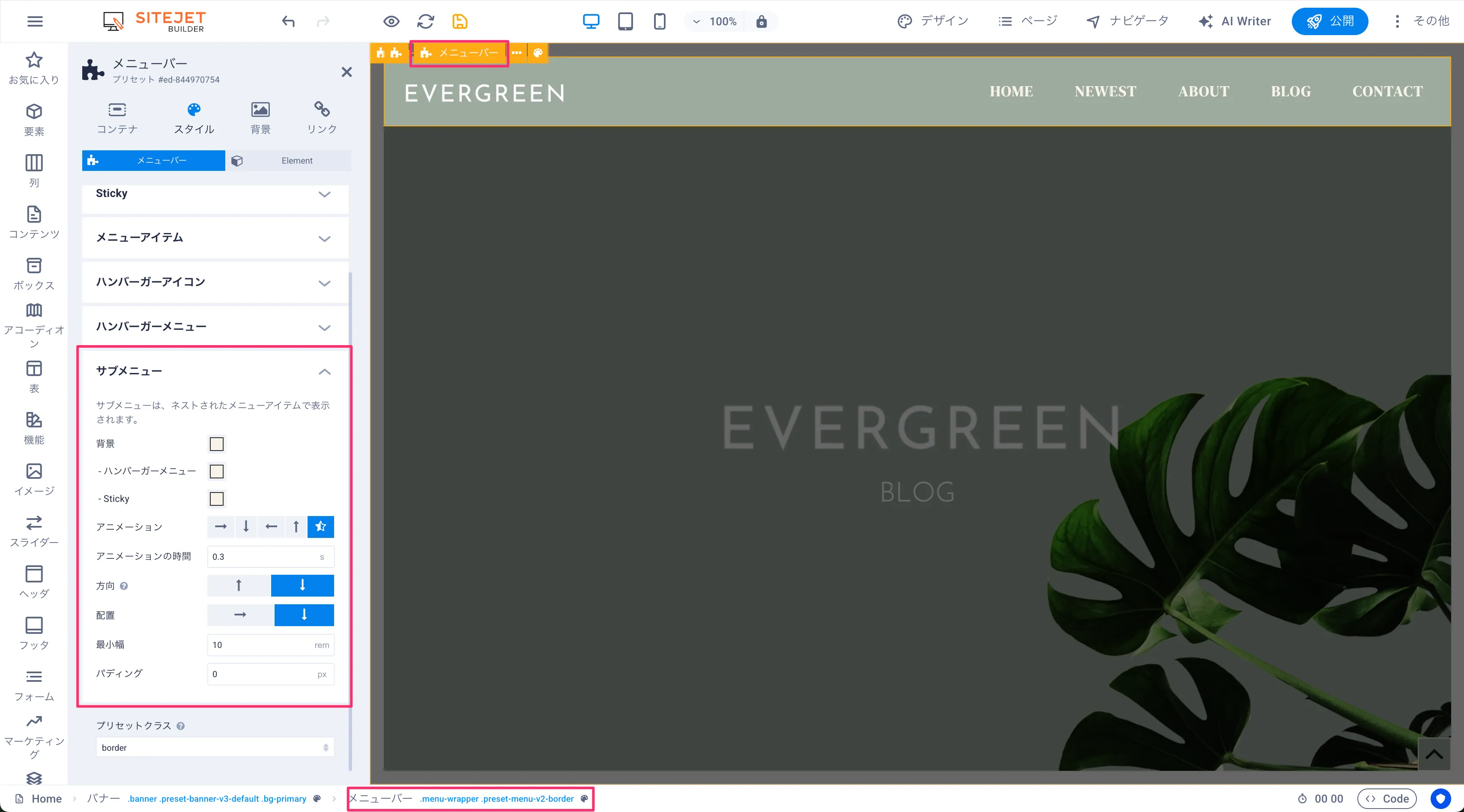Viewport: 1464px width, 812px height.
Task: Launch AI Writer
Action: [1234, 21]
